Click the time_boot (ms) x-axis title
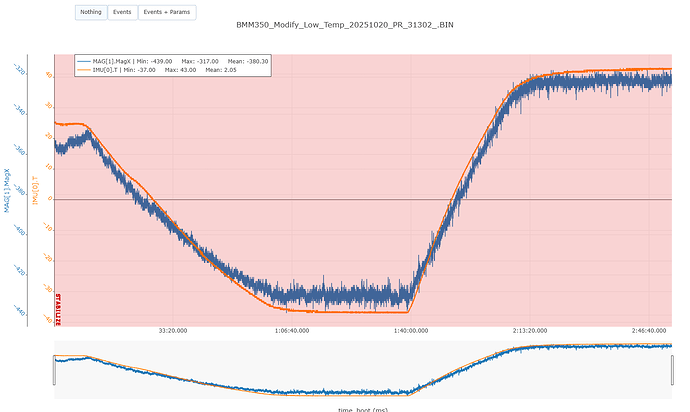Viewport: 690px width, 412px height. point(363,408)
